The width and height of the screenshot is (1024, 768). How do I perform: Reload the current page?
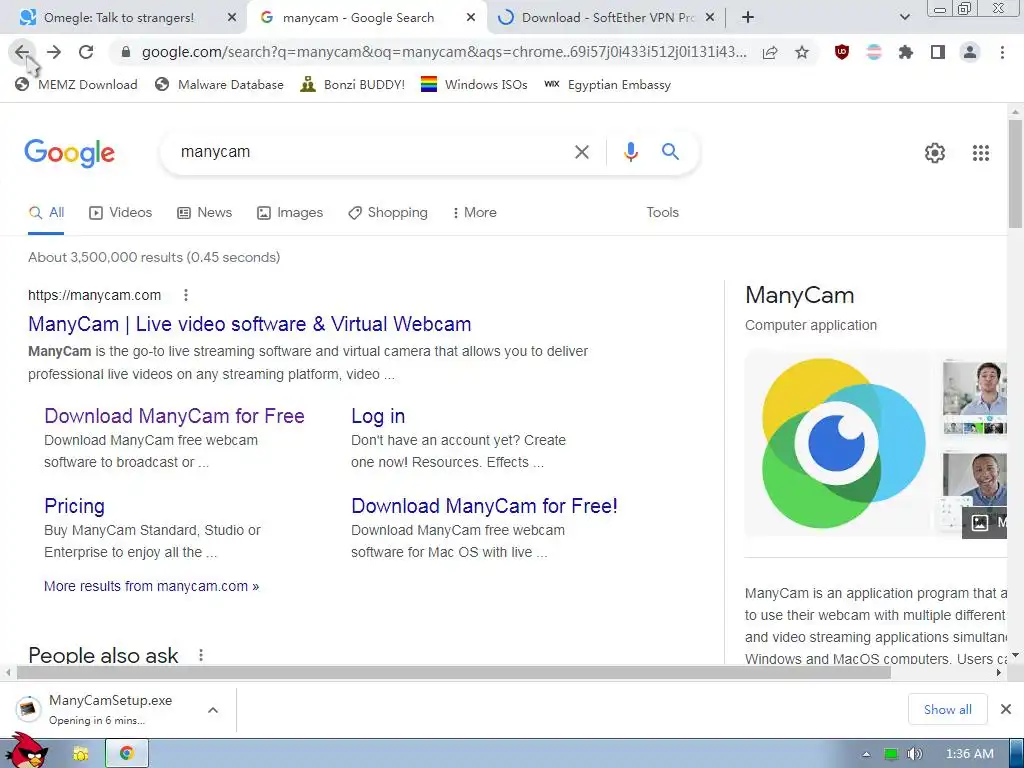86,52
